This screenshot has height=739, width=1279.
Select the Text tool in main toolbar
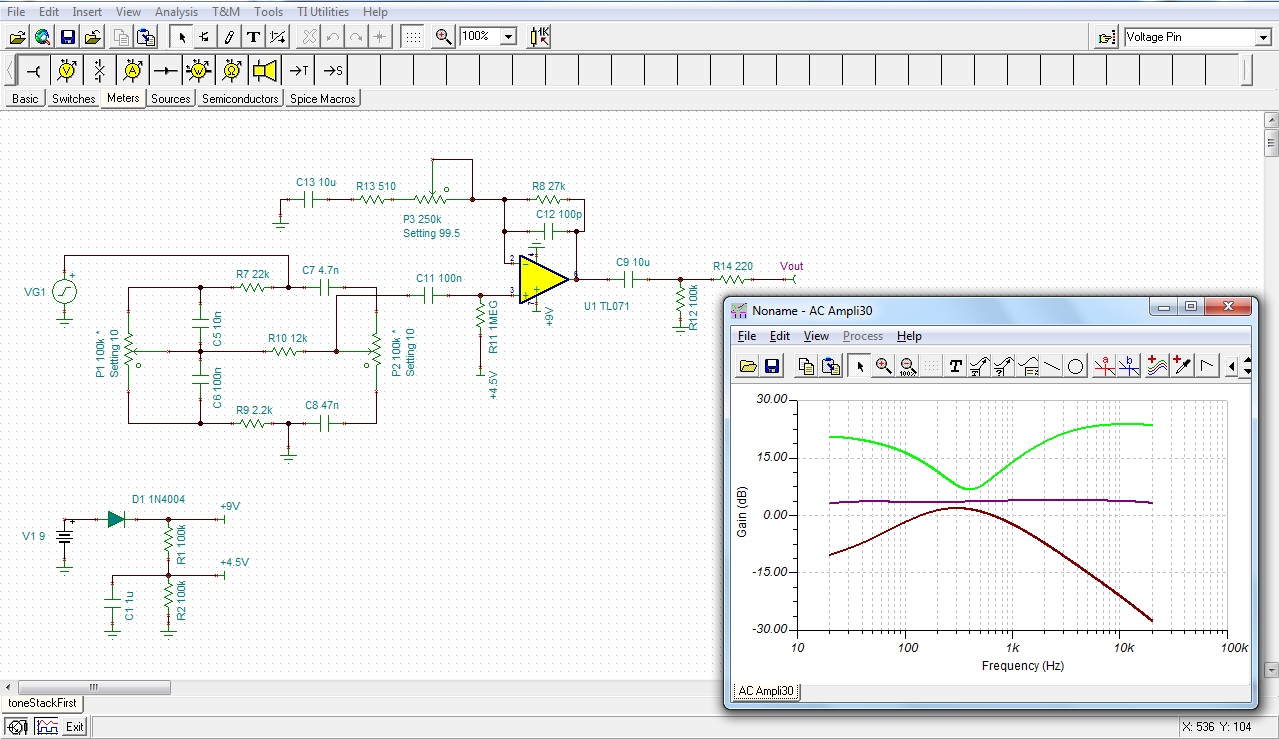tap(253, 37)
